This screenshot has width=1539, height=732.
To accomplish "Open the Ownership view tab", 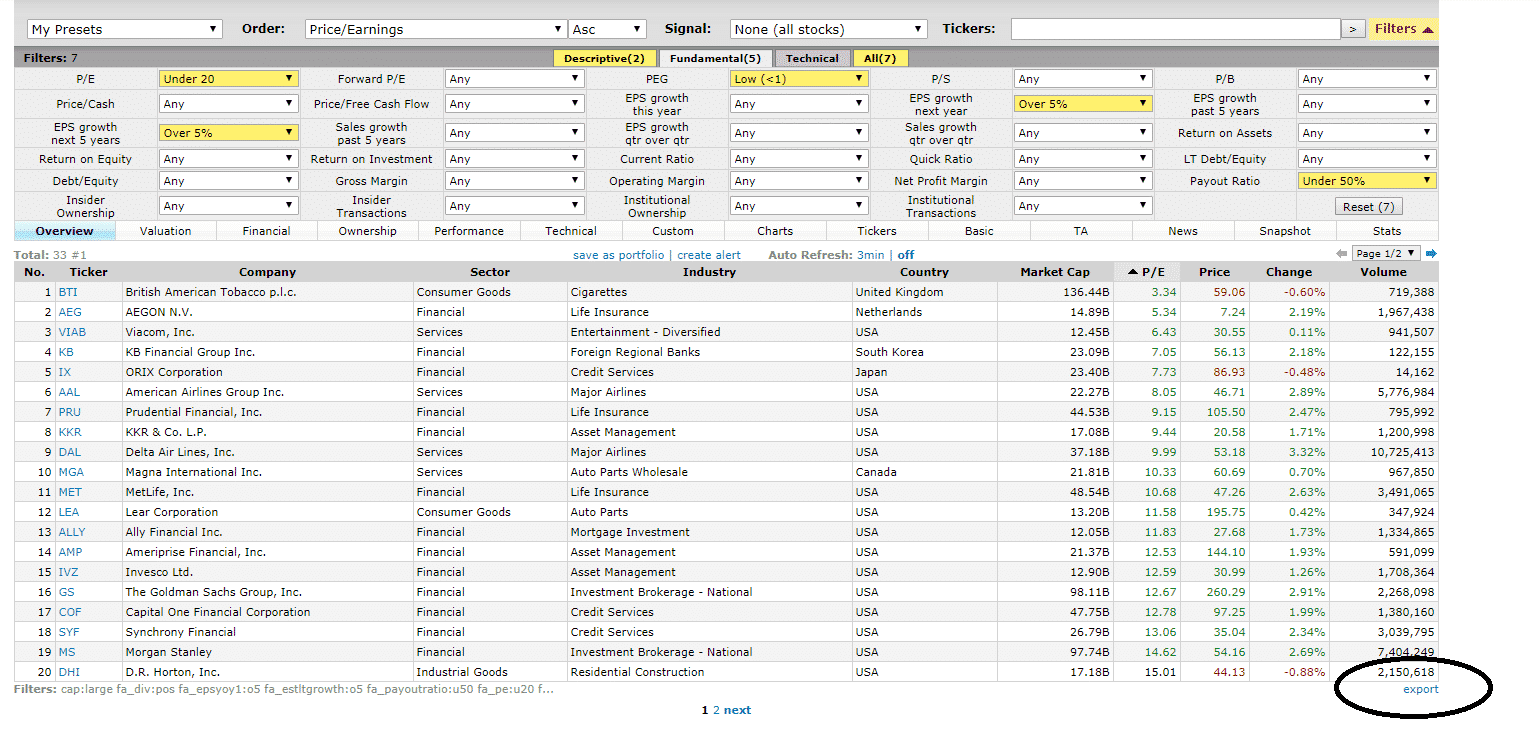I will click(x=368, y=231).
